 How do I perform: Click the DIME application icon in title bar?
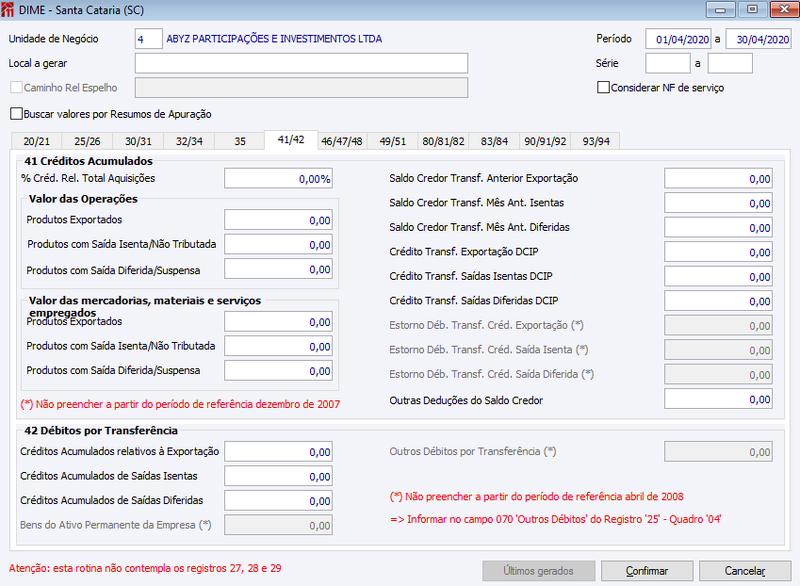pos(8,10)
